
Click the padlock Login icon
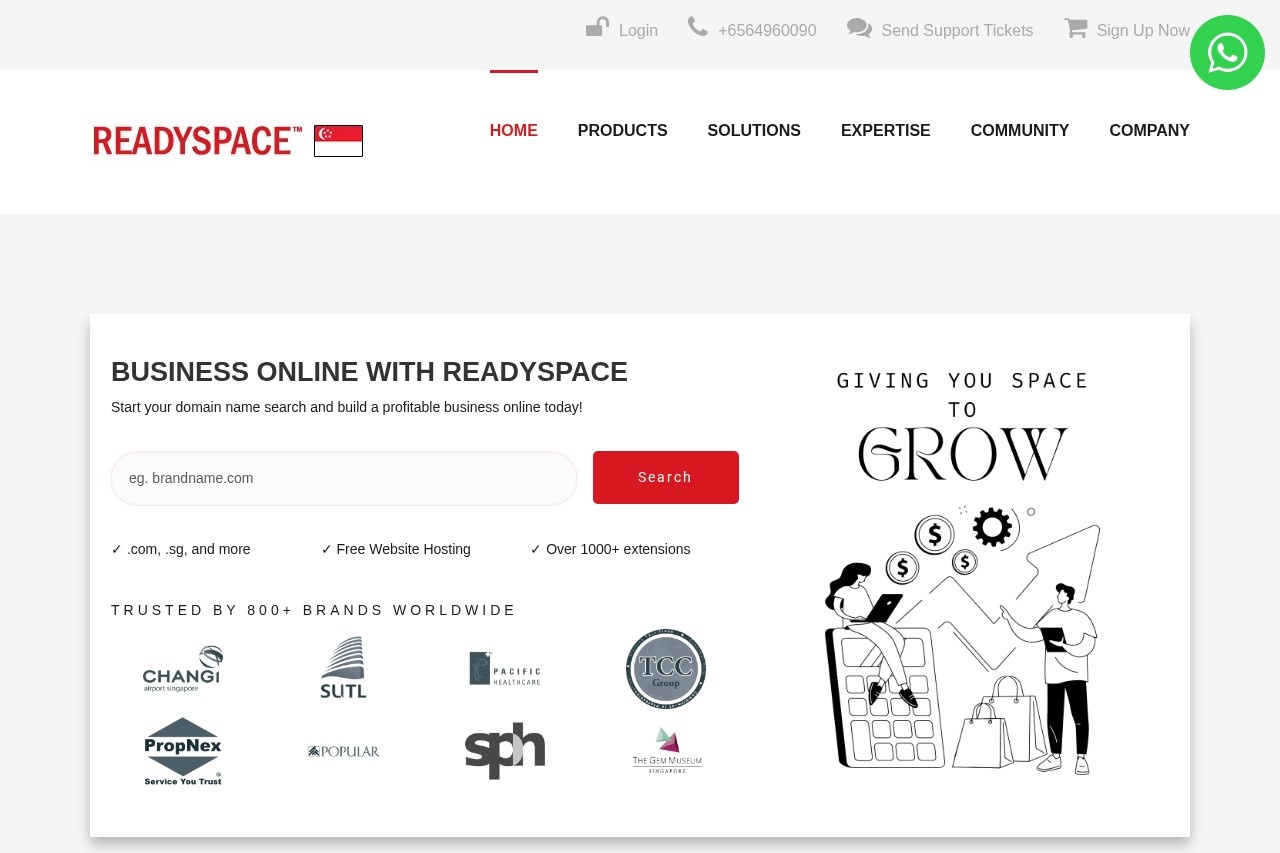point(597,28)
